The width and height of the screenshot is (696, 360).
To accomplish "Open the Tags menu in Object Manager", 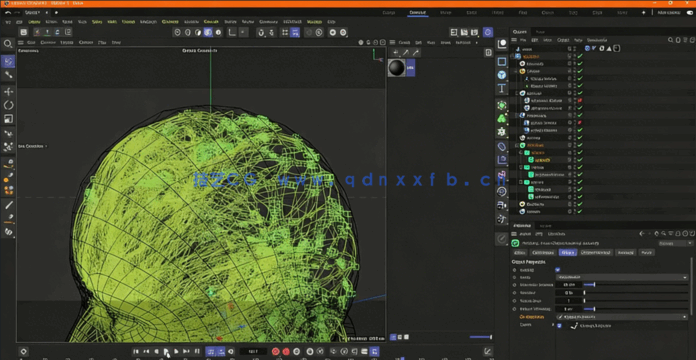I will (x=578, y=40).
